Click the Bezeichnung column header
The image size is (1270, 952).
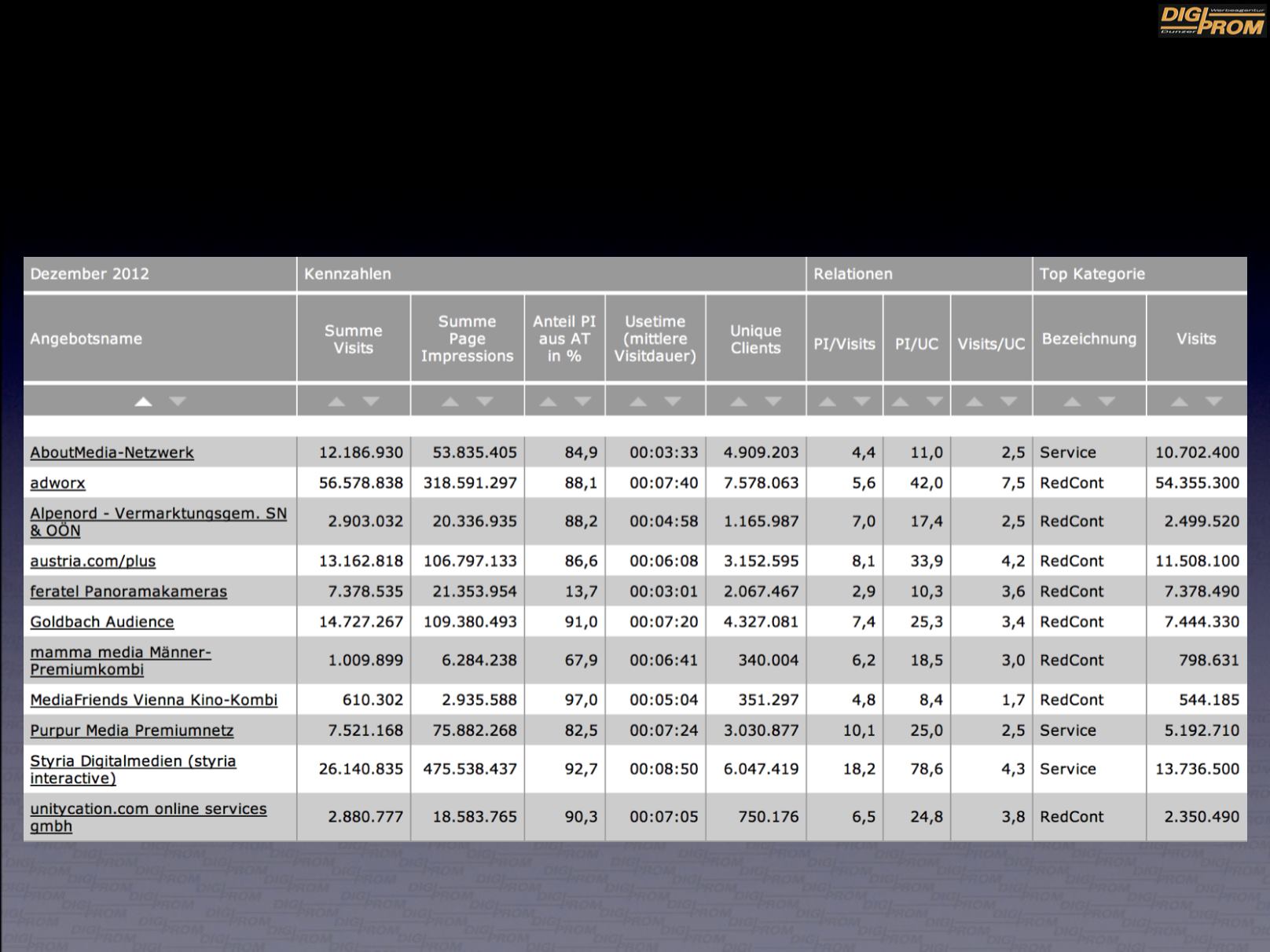pyautogui.click(x=1089, y=339)
